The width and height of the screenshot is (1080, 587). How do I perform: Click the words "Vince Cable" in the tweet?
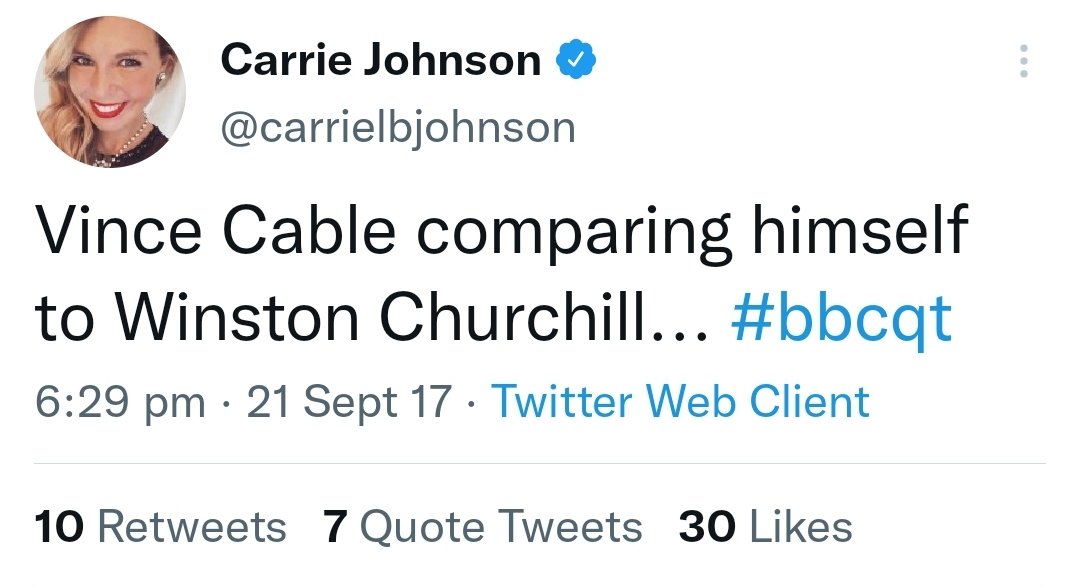click(x=216, y=229)
